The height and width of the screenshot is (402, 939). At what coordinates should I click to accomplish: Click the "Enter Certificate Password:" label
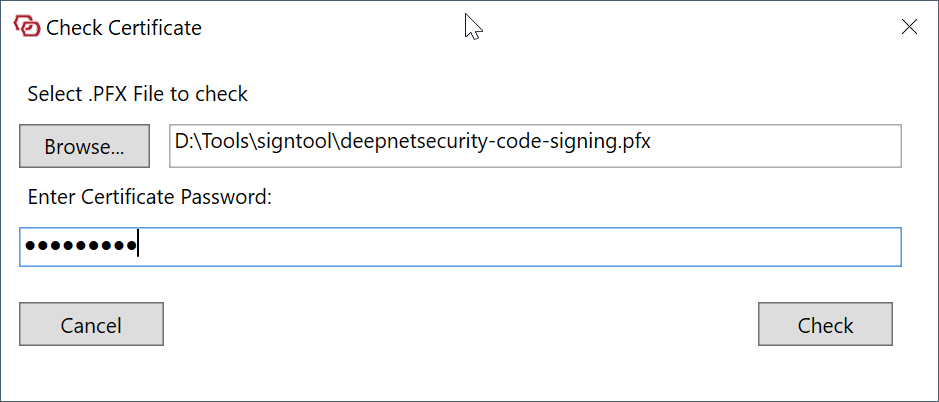(150, 197)
